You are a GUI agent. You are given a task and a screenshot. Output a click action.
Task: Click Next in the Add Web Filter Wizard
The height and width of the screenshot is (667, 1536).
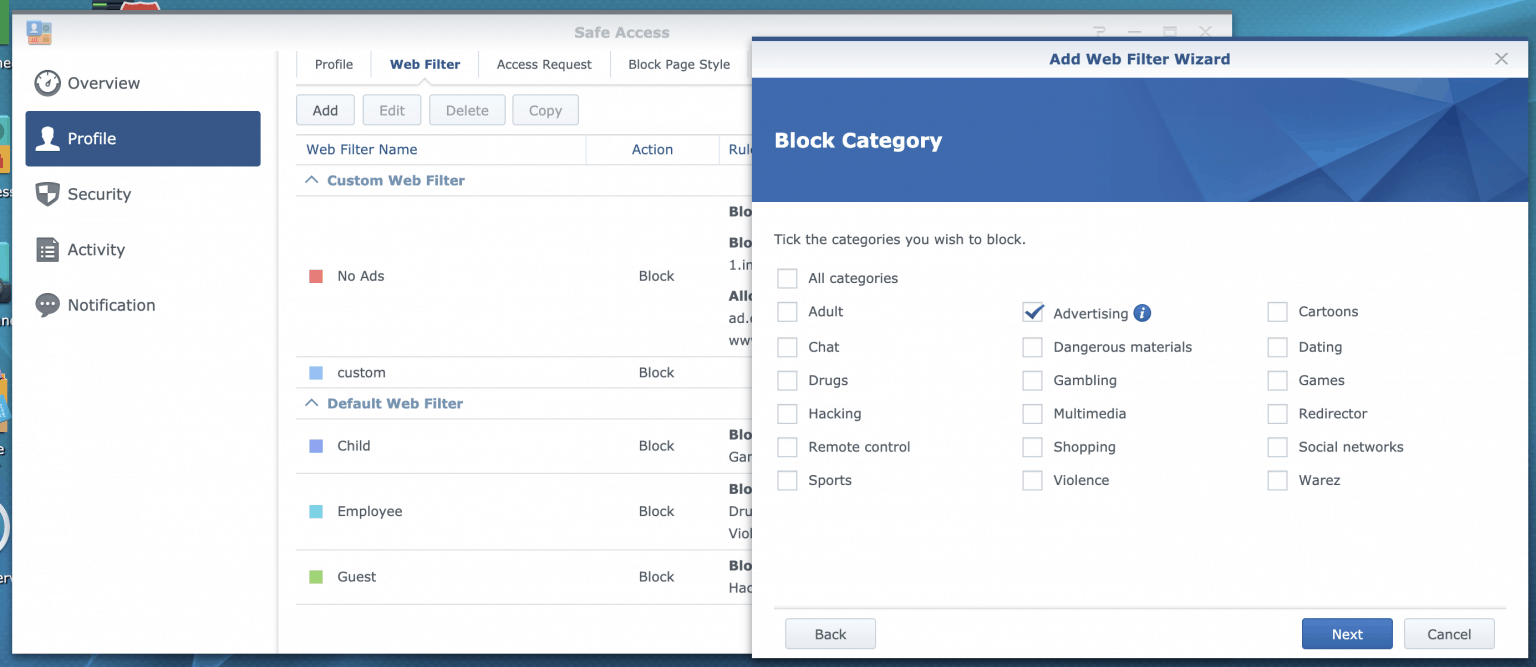(1346, 633)
